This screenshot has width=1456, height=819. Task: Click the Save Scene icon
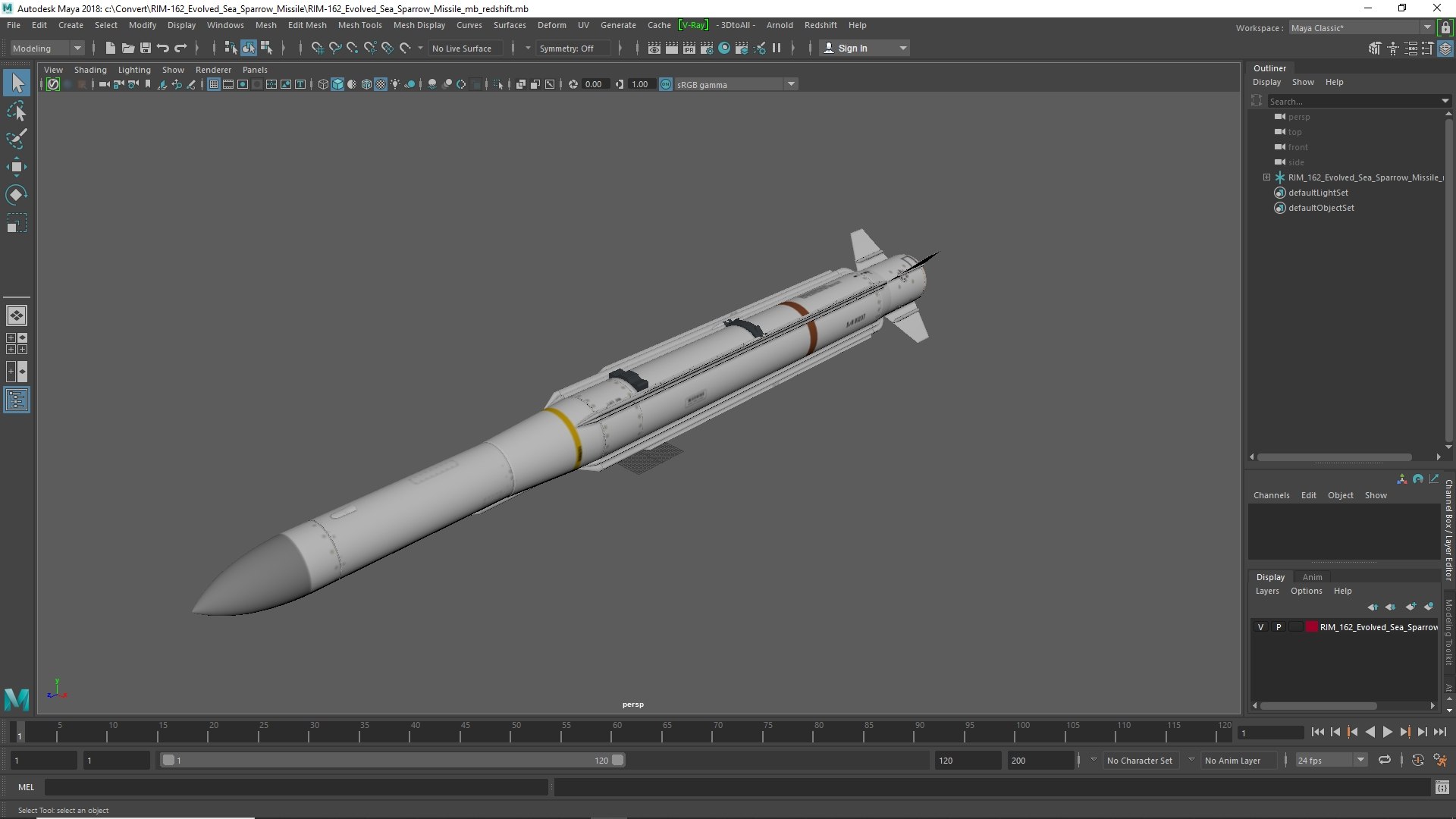(x=146, y=48)
